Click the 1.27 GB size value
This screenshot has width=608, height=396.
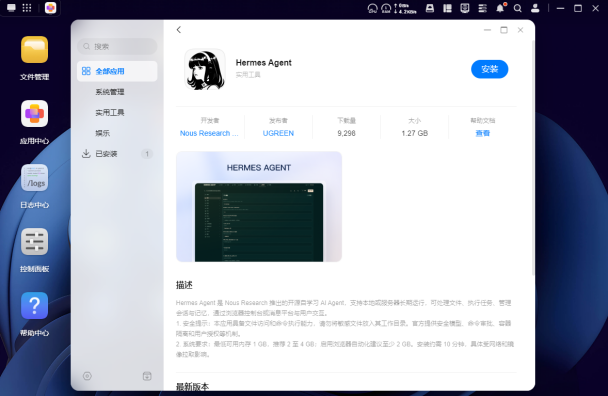pyautogui.click(x=415, y=133)
